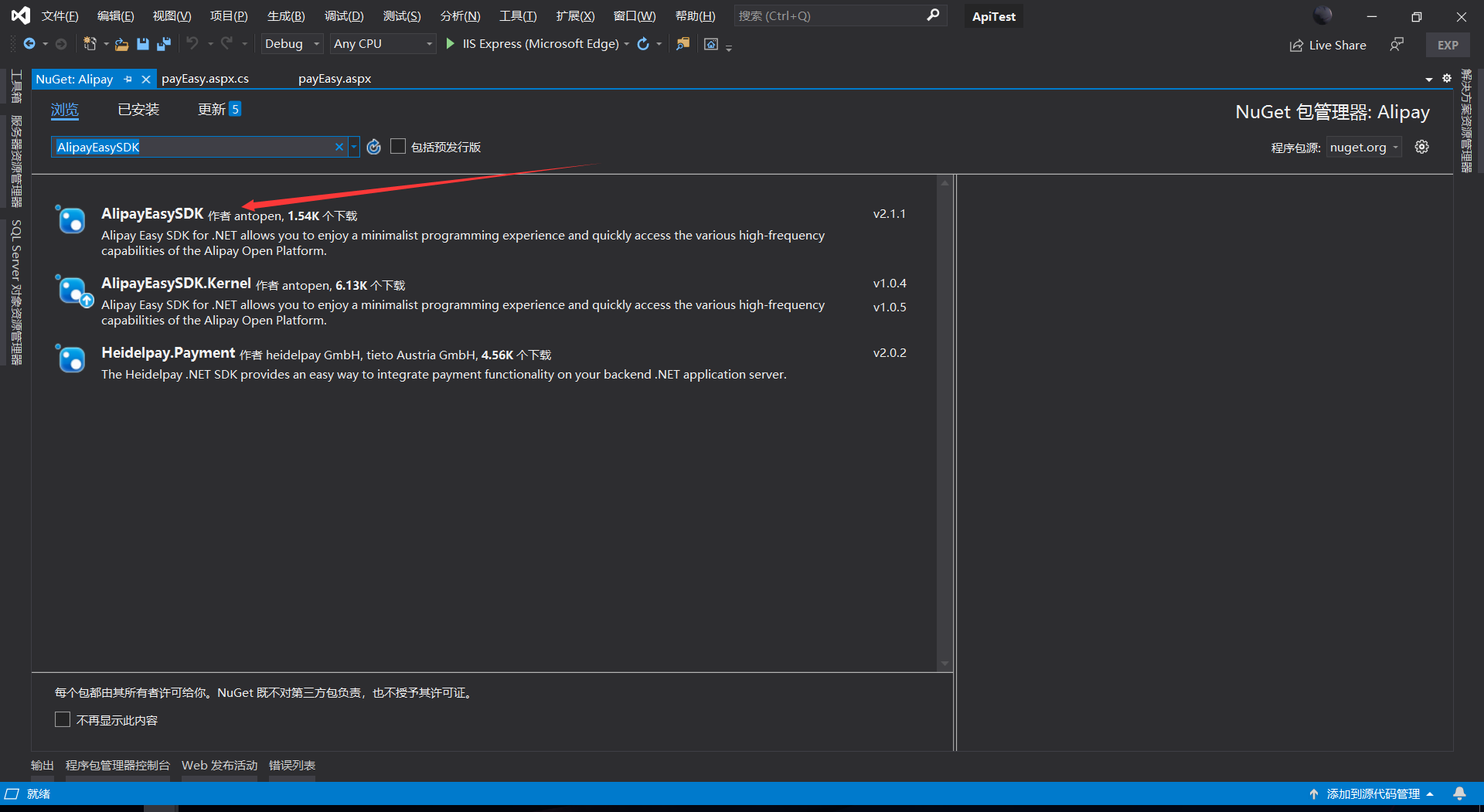
Task: Click the browser refresh icon in toolbar
Action: click(643, 44)
